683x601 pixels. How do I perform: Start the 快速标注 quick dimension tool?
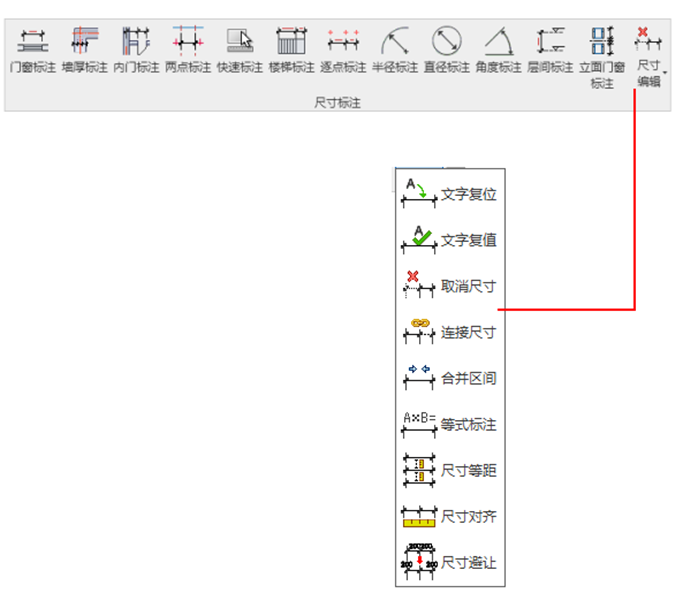[240, 49]
